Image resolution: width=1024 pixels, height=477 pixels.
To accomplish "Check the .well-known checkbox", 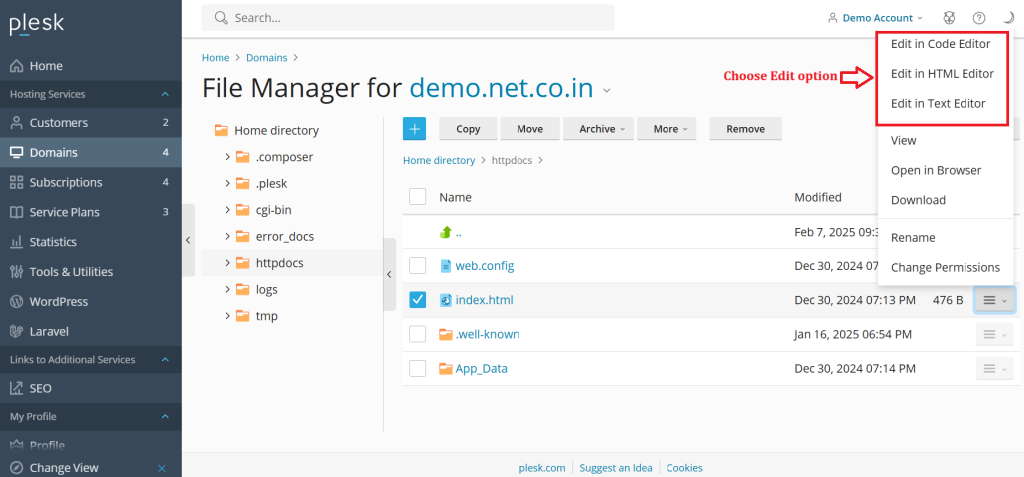I will tap(417, 334).
